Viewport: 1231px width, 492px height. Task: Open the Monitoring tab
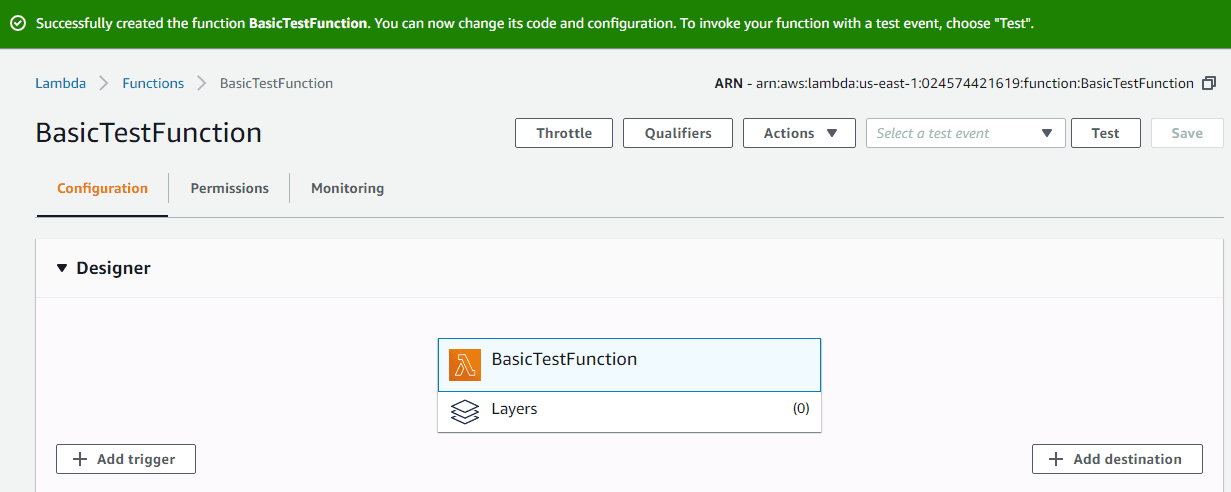point(347,188)
